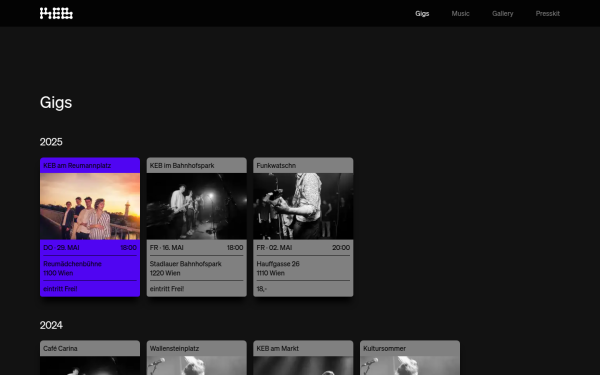Click the 18,- price on Funkwatschn card
The height and width of the screenshot is (375, 600).
(261, 289)
